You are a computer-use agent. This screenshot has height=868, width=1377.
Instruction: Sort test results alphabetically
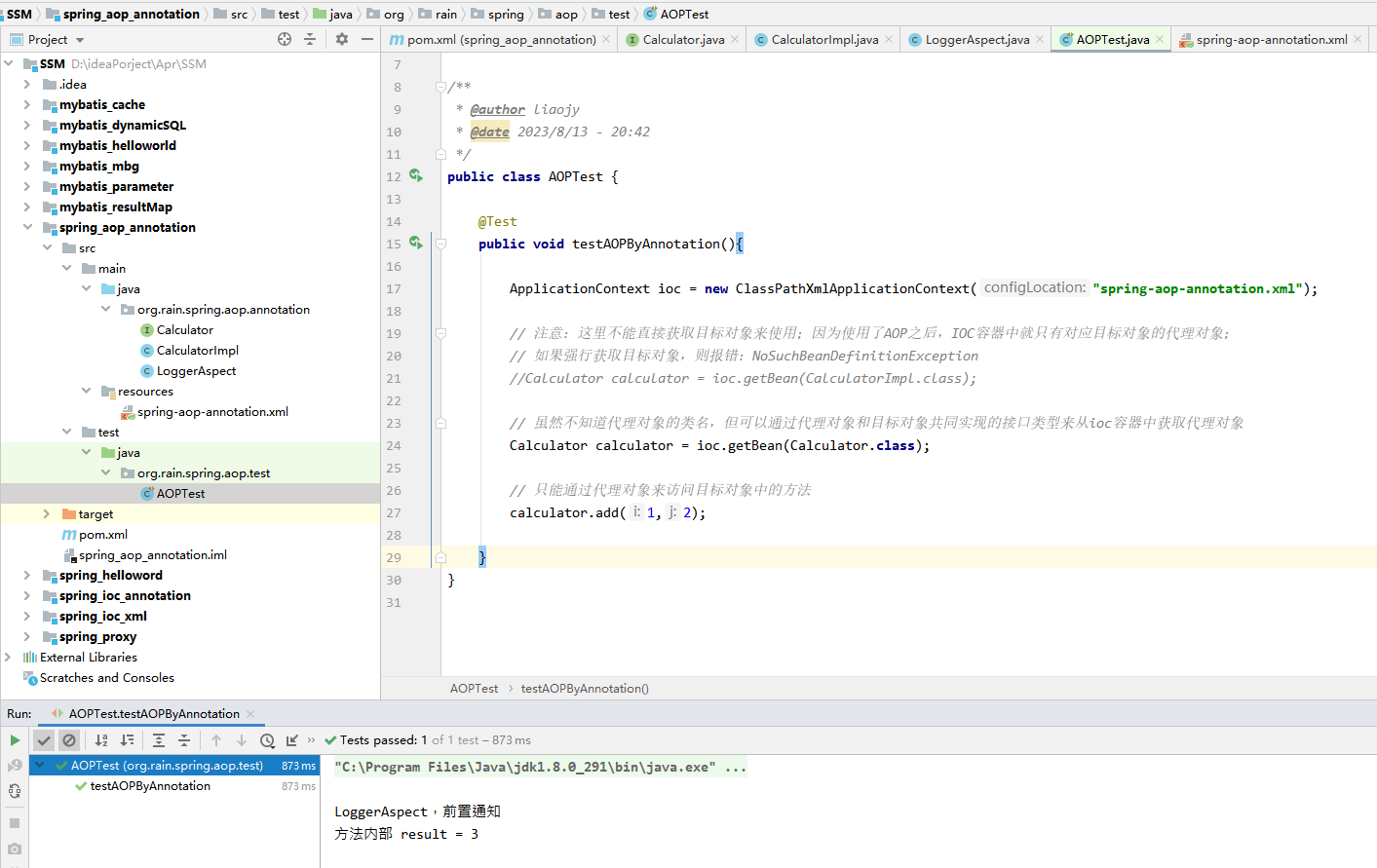coord(101,740)
